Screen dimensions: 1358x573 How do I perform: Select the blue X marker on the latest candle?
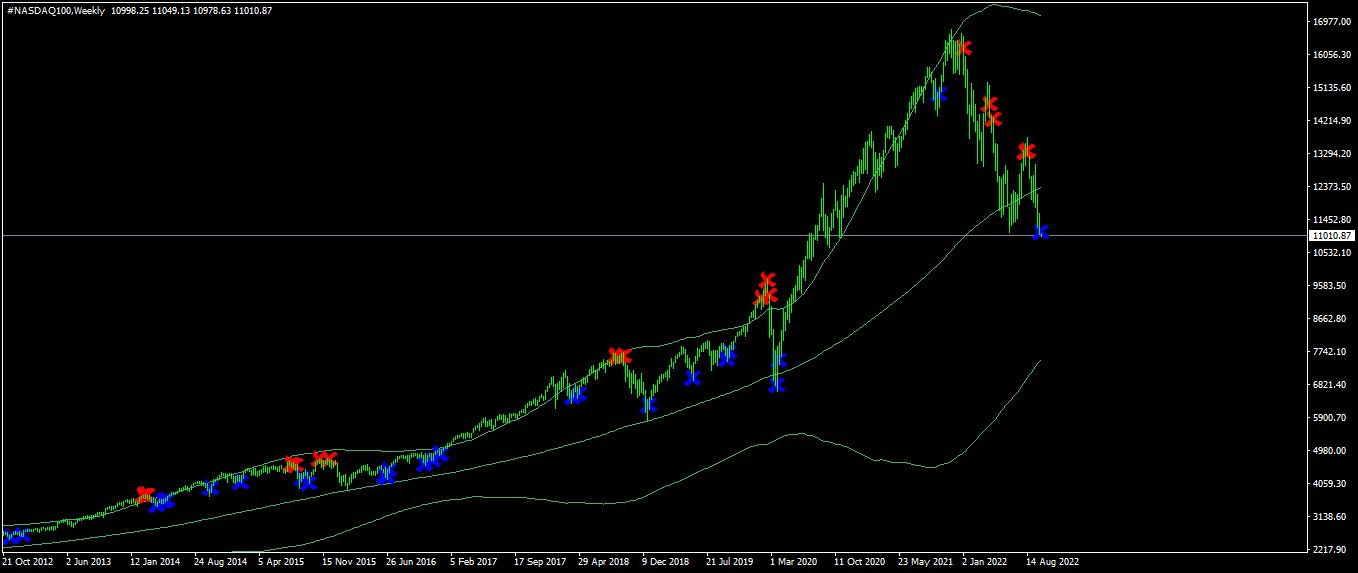(x=1041, y=232)
